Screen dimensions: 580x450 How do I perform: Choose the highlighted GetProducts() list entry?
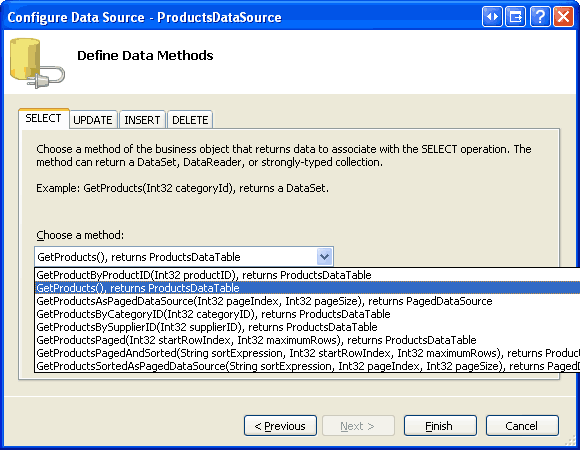pyautogui.click(x=308, y=288)
